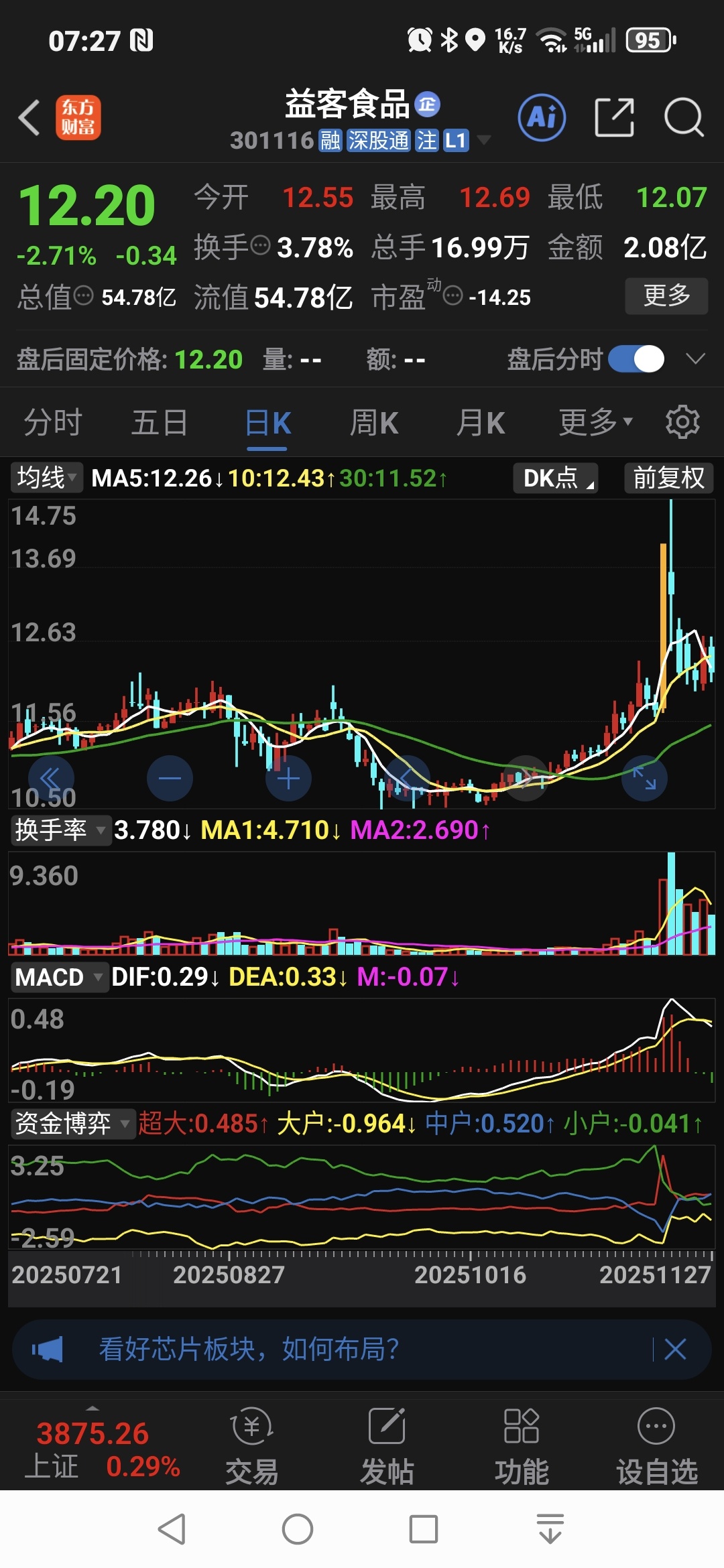Tap the 超大:0.485 fund value
Image resolution: width=724 pixels, height=1568 pixels.
(x=204, y=1124)
